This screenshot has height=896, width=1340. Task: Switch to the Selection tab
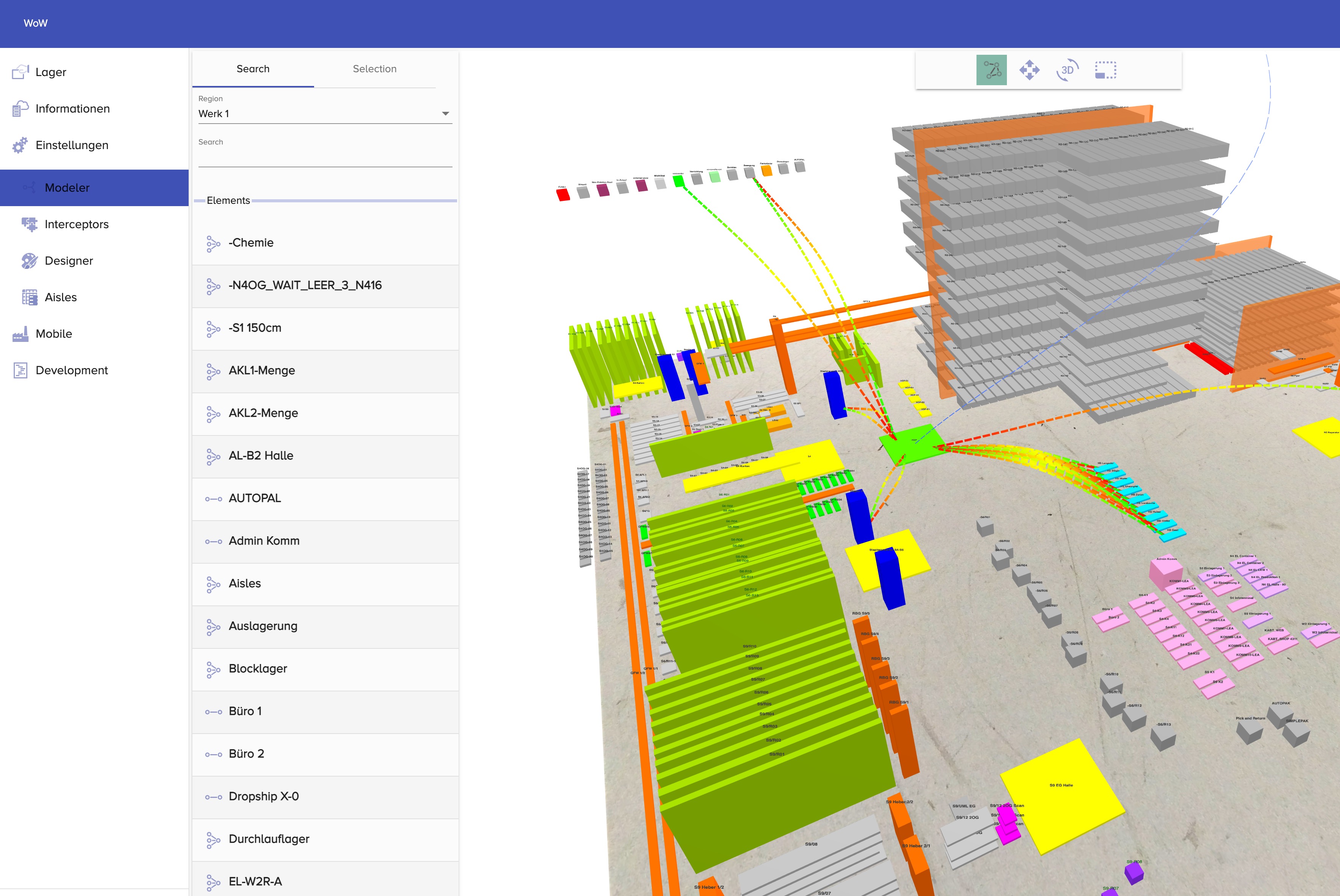coord(374,68)
